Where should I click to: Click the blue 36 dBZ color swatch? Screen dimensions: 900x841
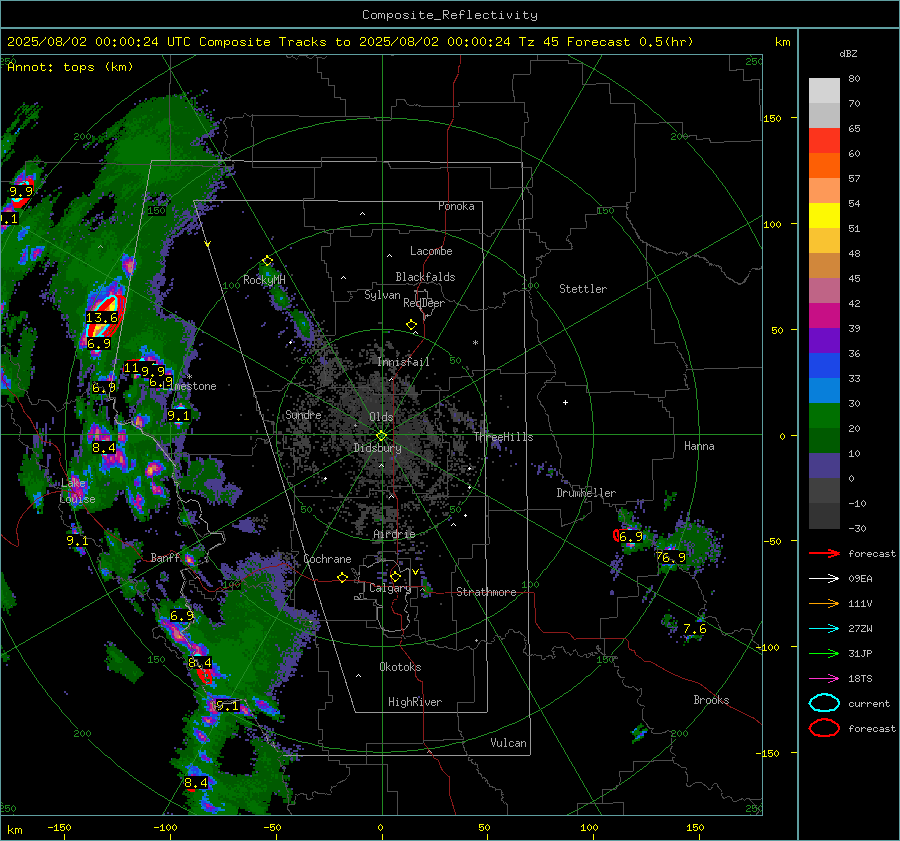[824, 365]
